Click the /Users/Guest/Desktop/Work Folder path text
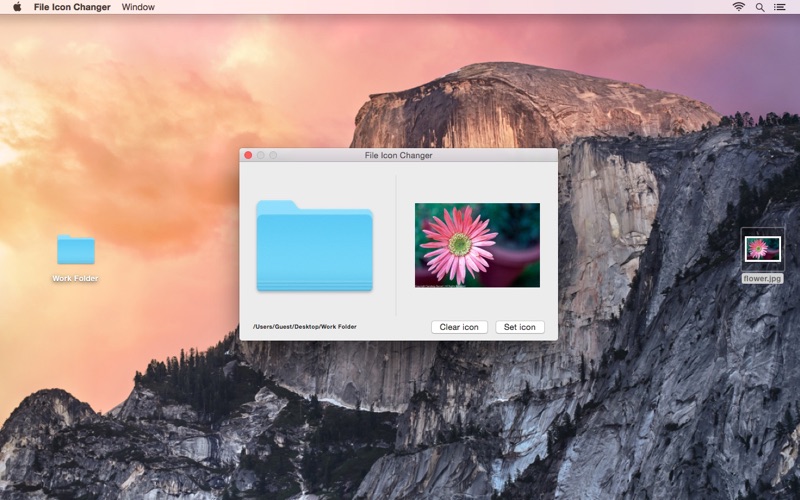The height and width of the screenshot is (500, 800). coord(305,327)
